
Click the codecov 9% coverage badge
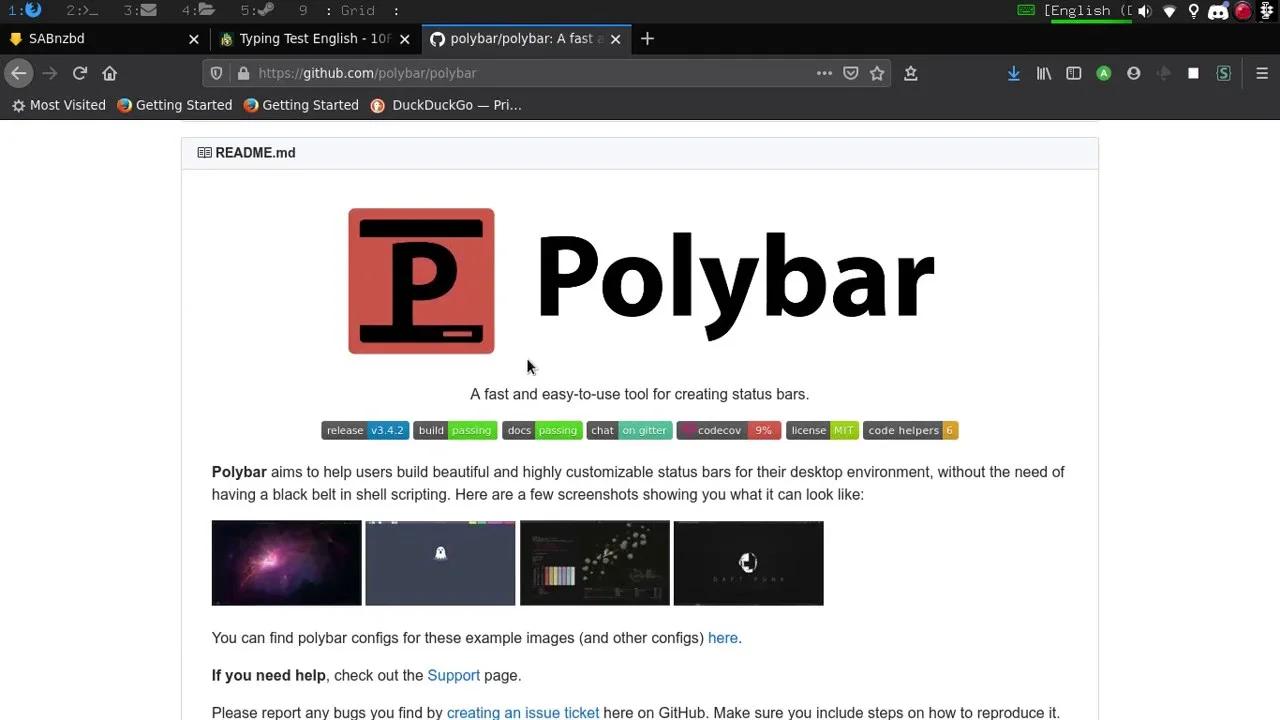tap(728, 430)
